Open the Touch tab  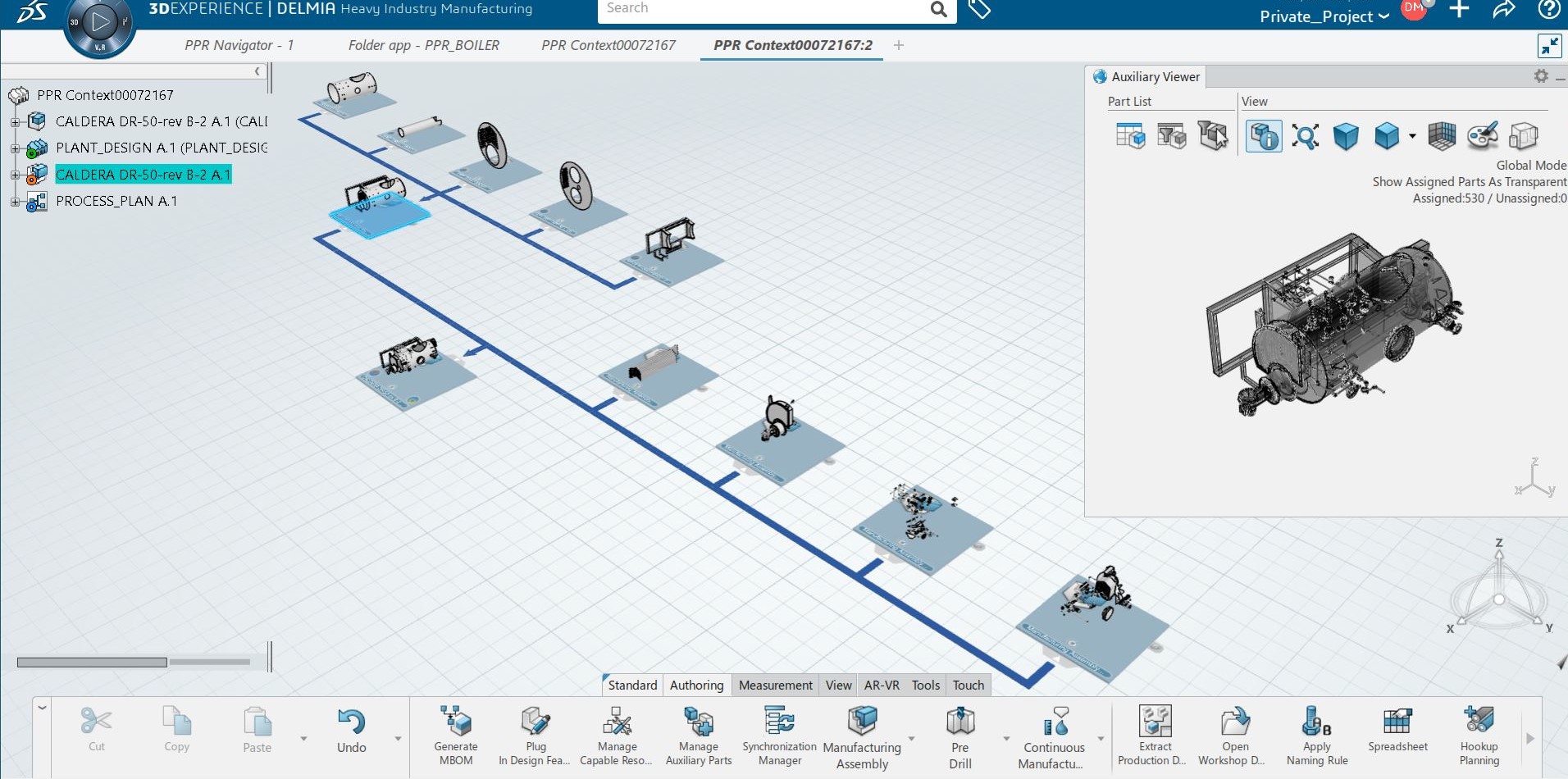tap(969, 685)
